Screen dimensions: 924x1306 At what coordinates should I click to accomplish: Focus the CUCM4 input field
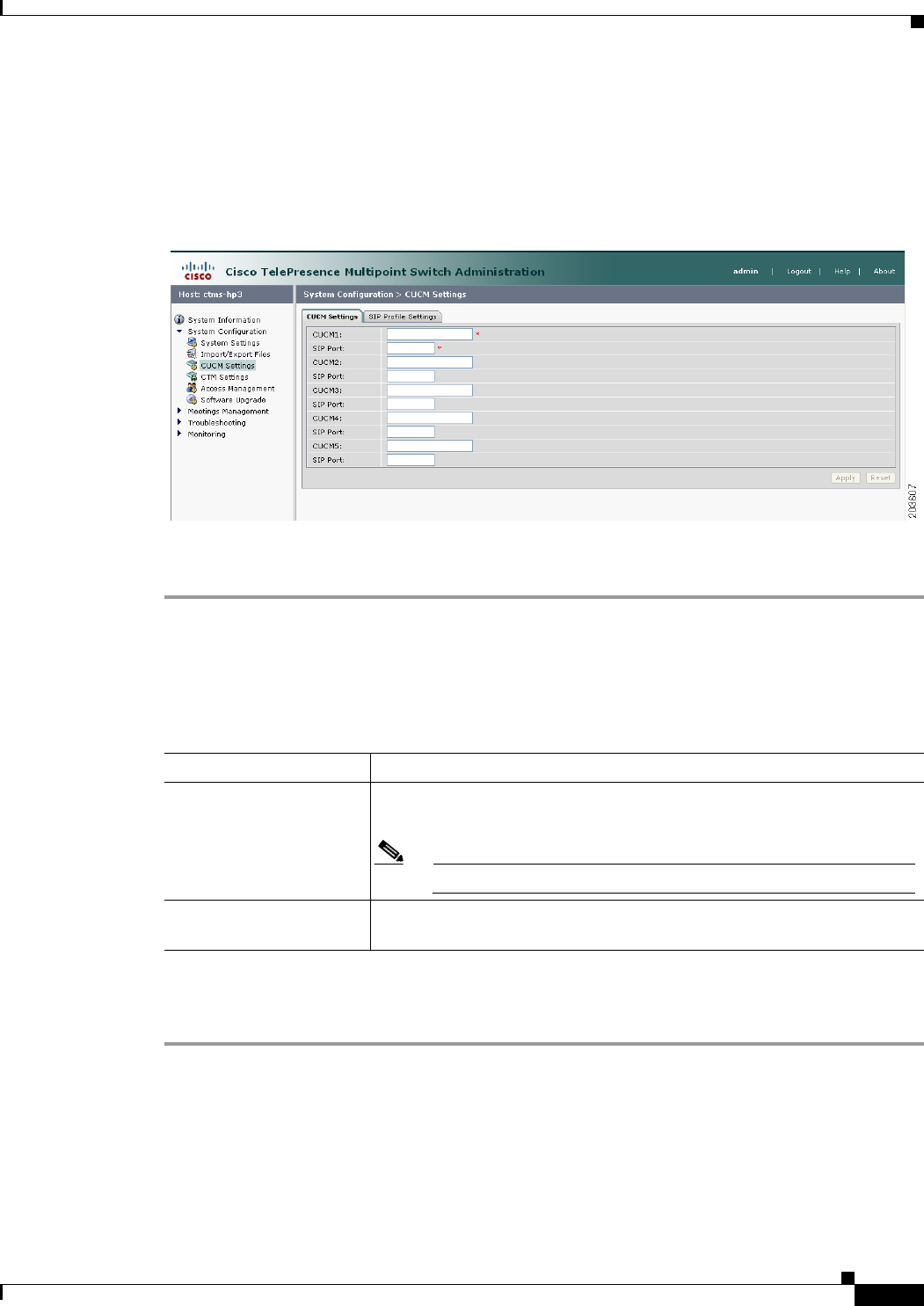point(429,418)
